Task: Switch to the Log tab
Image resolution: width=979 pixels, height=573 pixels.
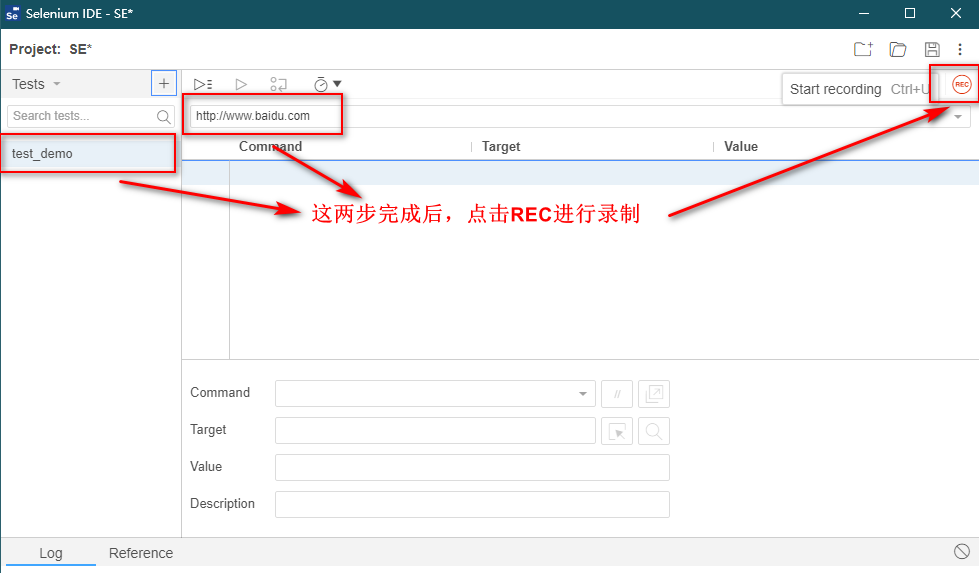Action: 50,553
